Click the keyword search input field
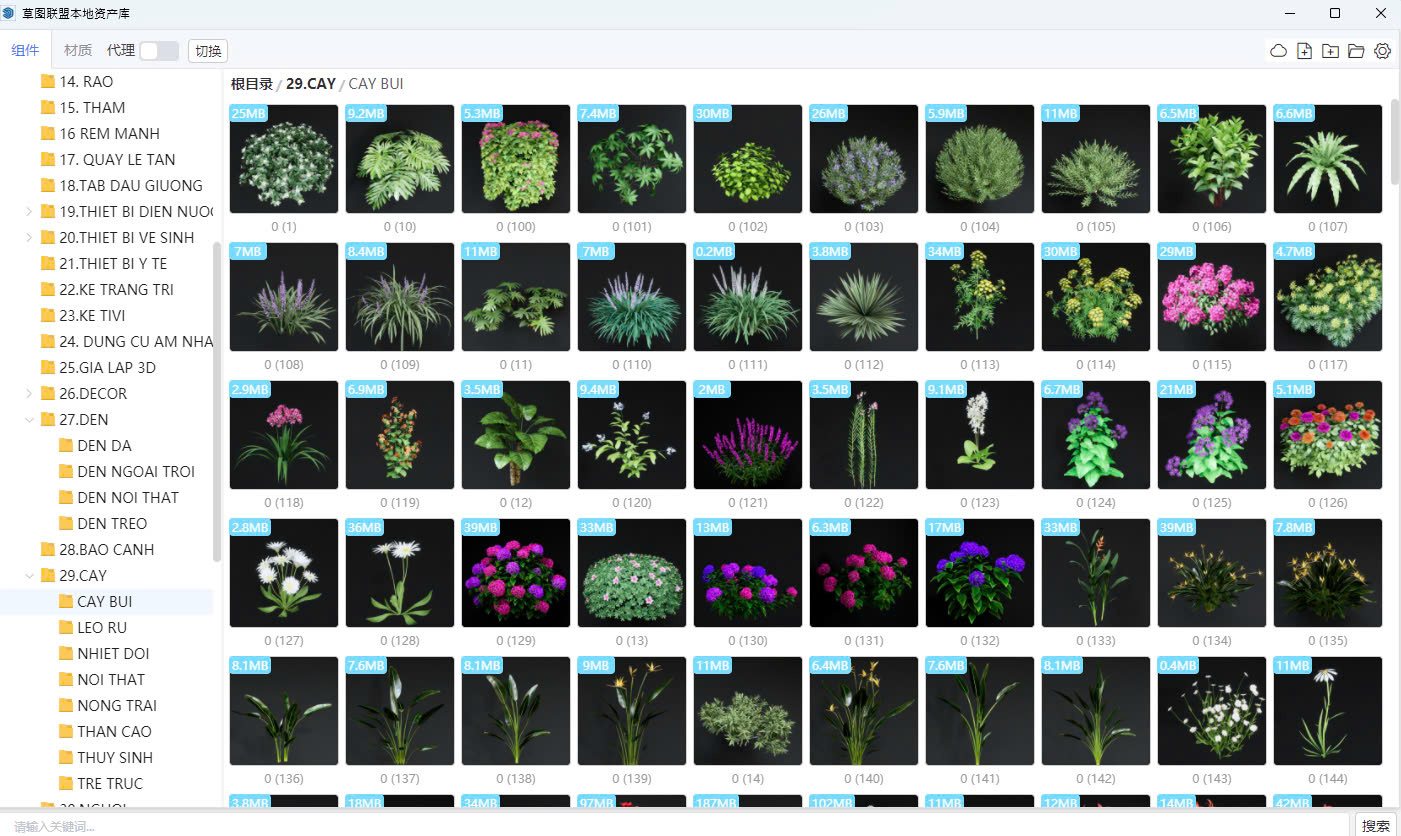The width and height of the screenshot is (1401, 836). [675, 826]
